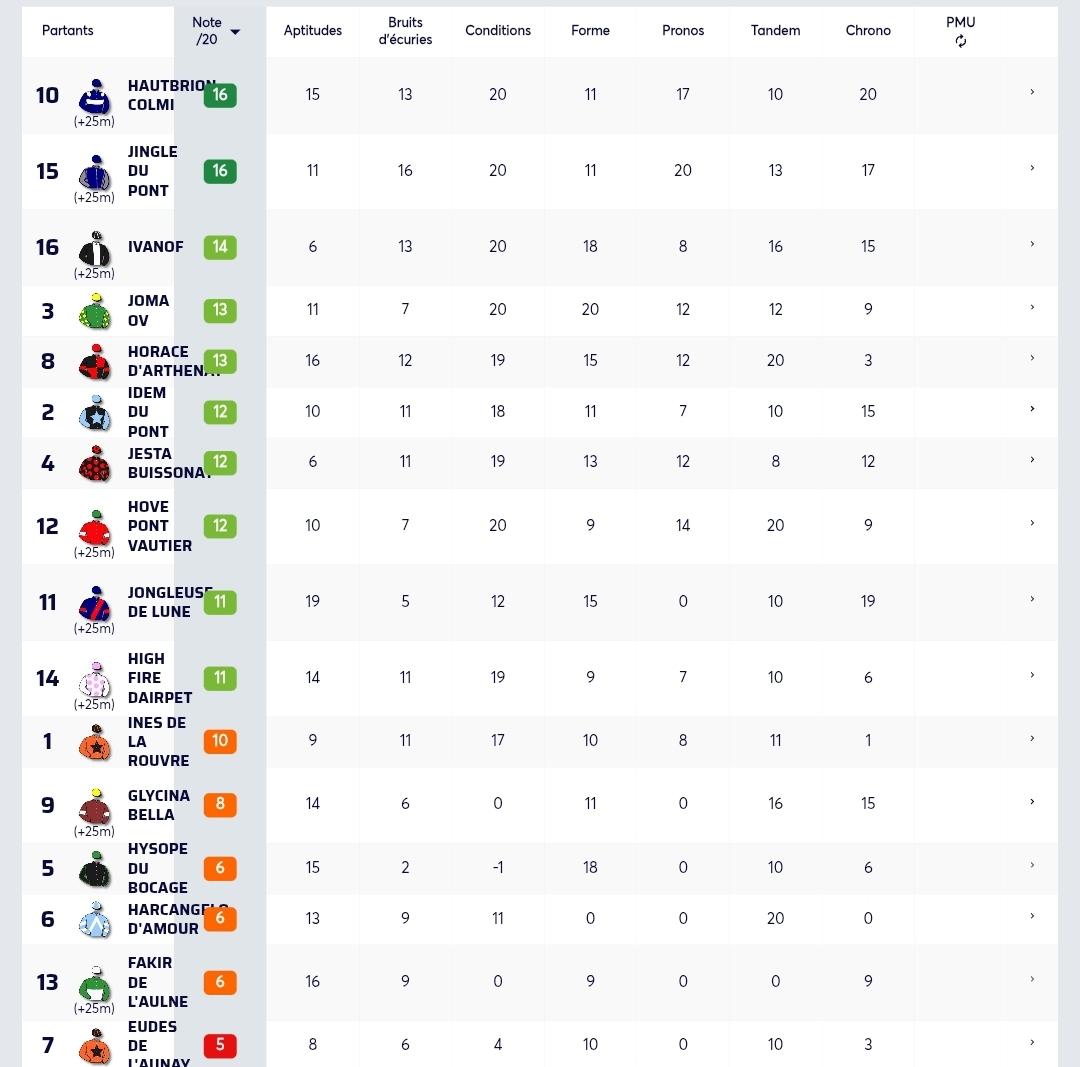Sort by Note /20 dropdown arrow
The width and height of the screenshot is (1080, 1067).
(x=235, y=32)
